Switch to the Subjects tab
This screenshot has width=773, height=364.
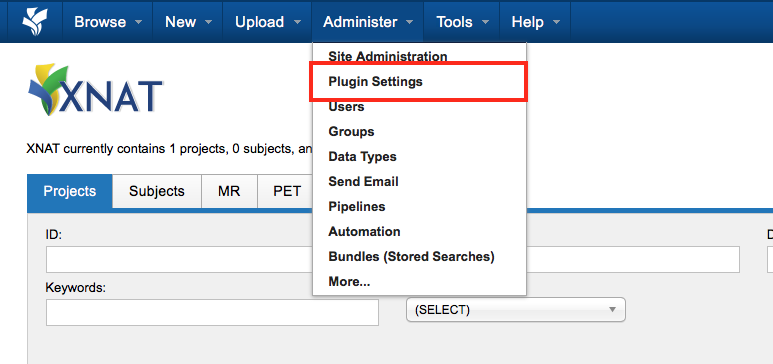point(157,191)
